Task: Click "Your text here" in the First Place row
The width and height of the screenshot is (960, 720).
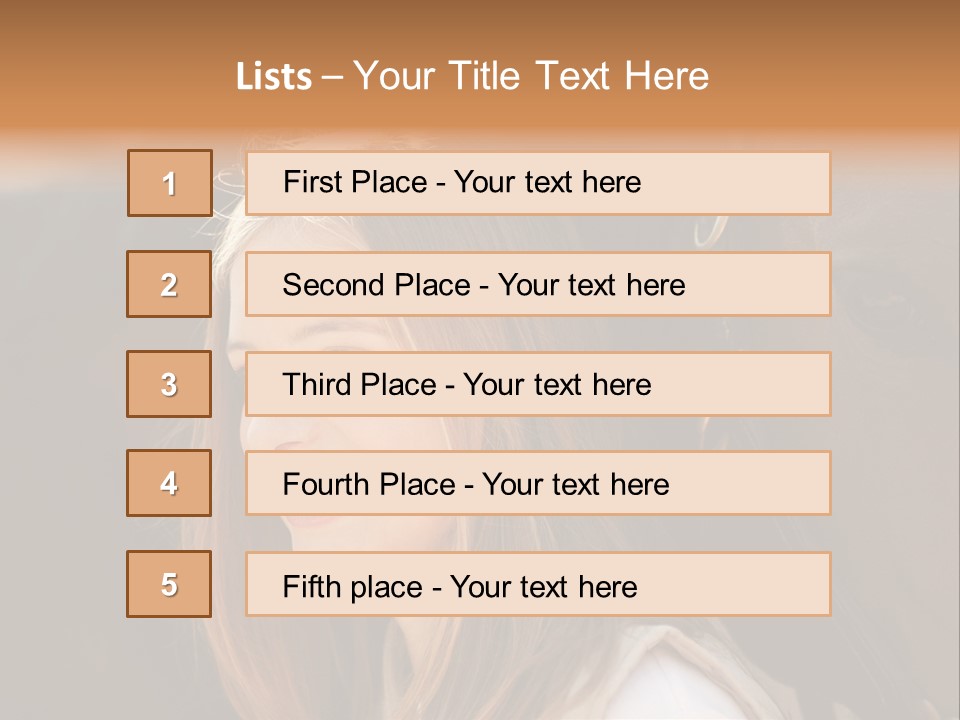Action: tap(547, 182)
